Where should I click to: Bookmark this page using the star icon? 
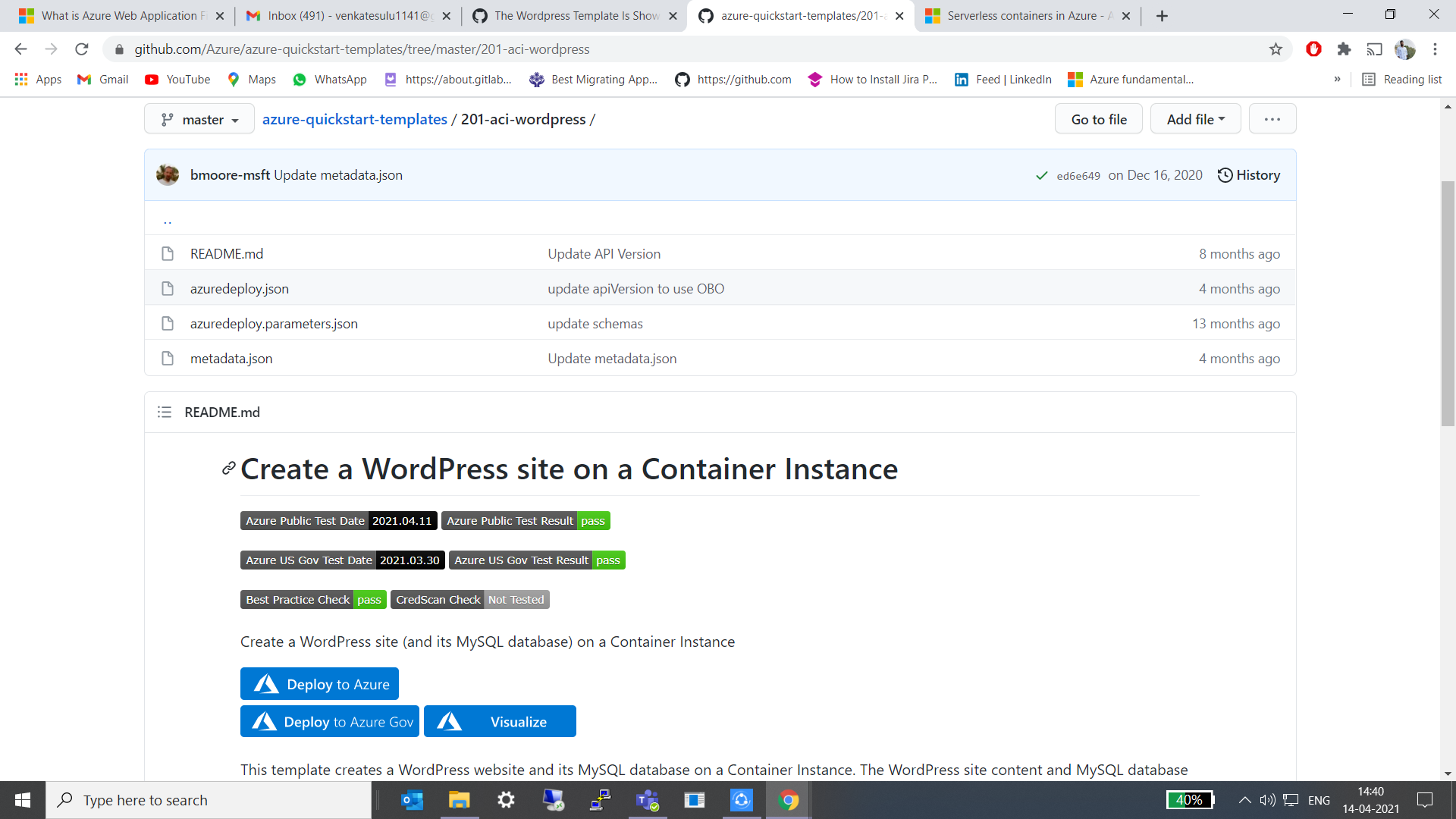coord(1276,49)
